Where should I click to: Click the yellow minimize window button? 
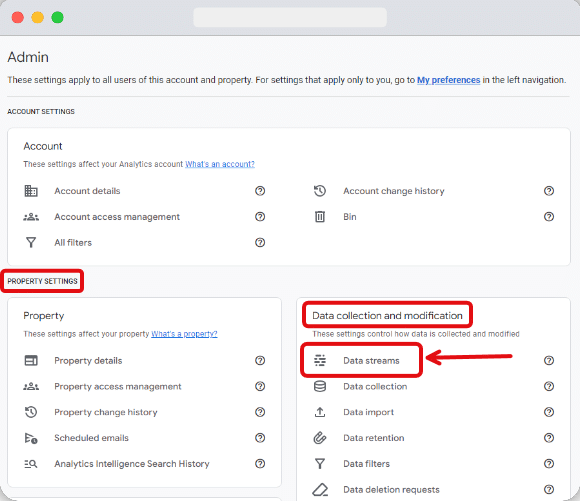pos(37,17)
